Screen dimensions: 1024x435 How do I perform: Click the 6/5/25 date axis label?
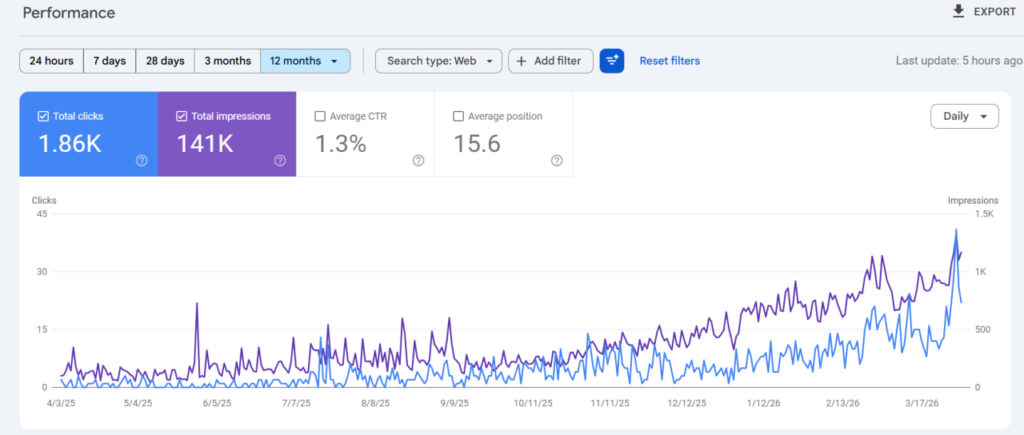[217, 404]
